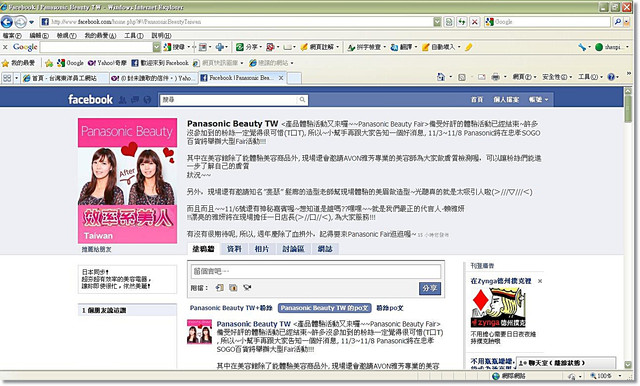Stop loading with the red X icon

click(x=474, y=22)
